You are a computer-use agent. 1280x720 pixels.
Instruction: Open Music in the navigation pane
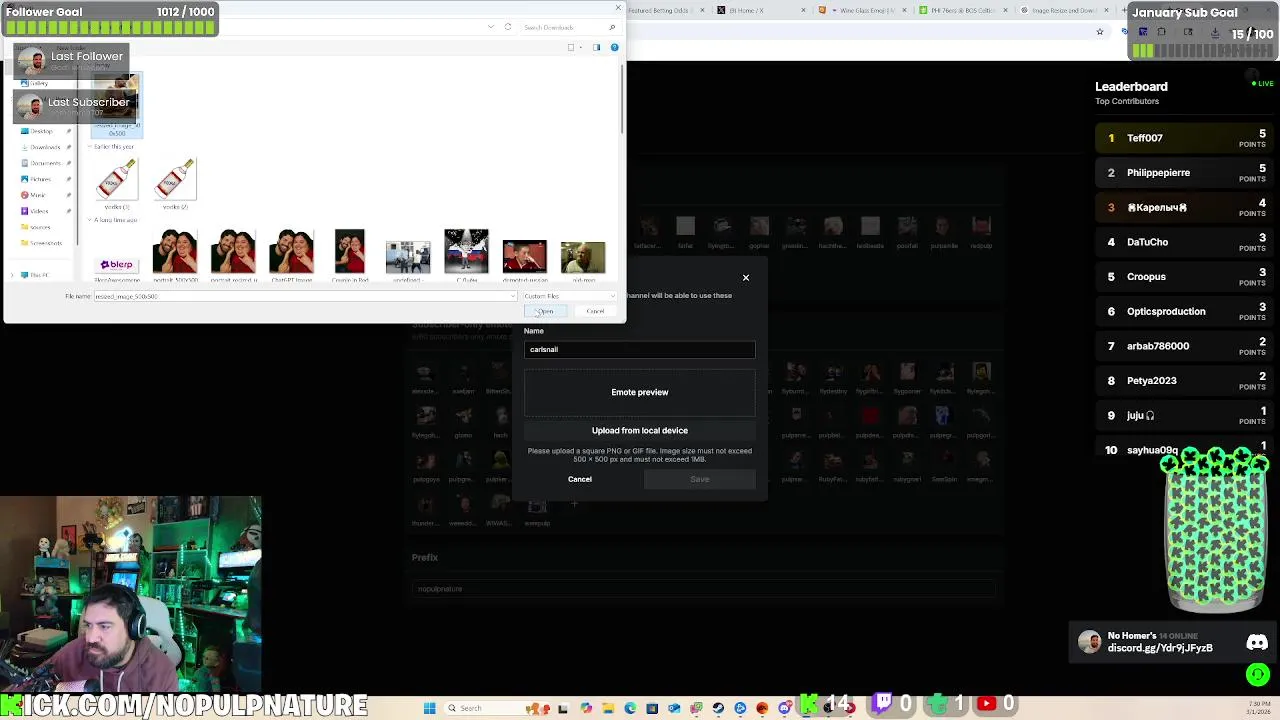38,195
